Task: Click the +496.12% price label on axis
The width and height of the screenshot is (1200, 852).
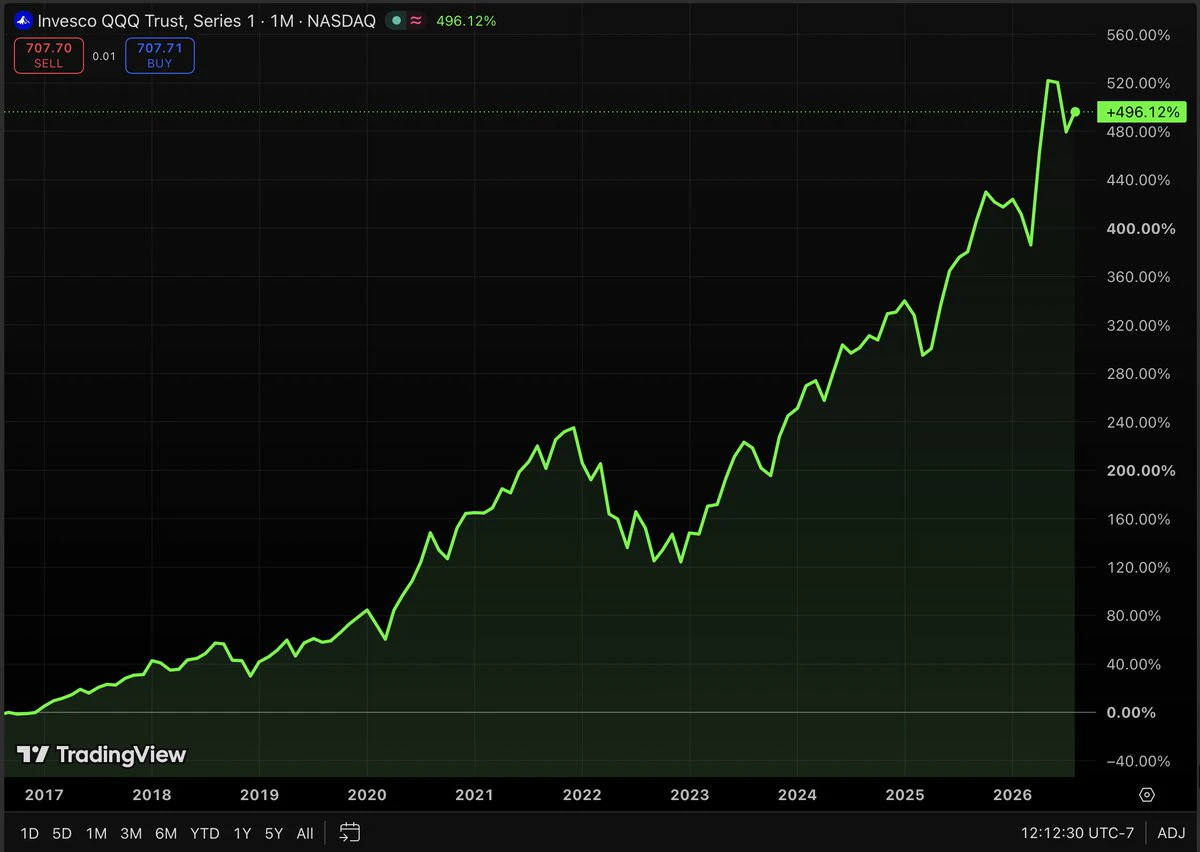Action: click(x=1142, y=112)
